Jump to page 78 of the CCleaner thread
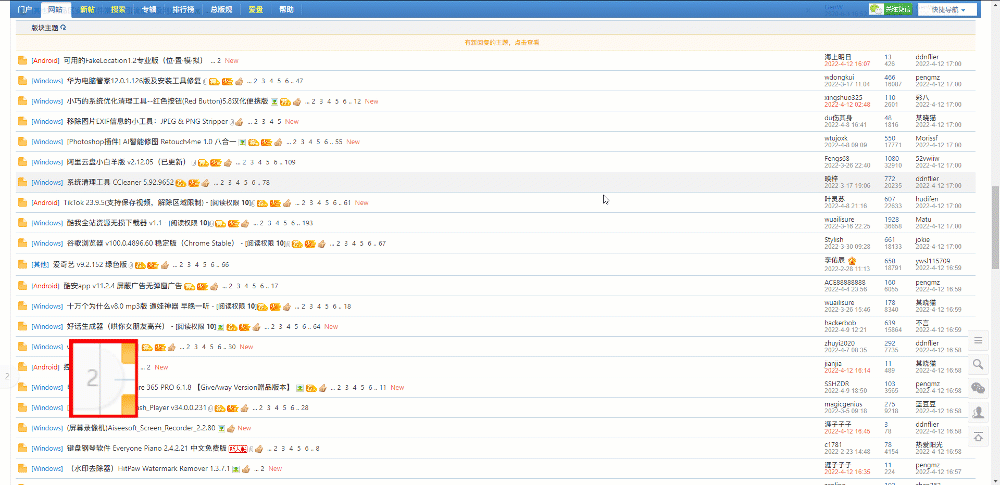This screenshot has height=485, width=1000. pos(265,183)
